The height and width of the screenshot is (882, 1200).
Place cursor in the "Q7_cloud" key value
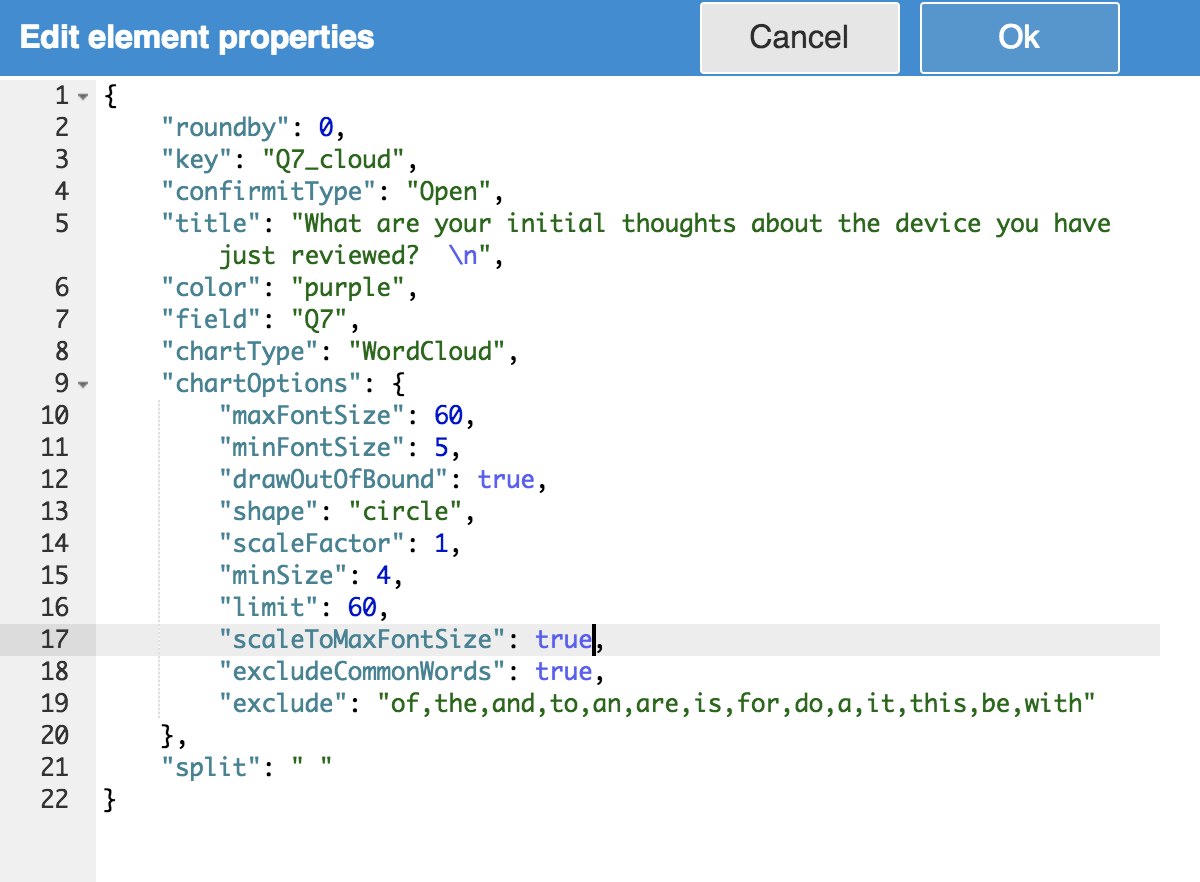(325, 160)
